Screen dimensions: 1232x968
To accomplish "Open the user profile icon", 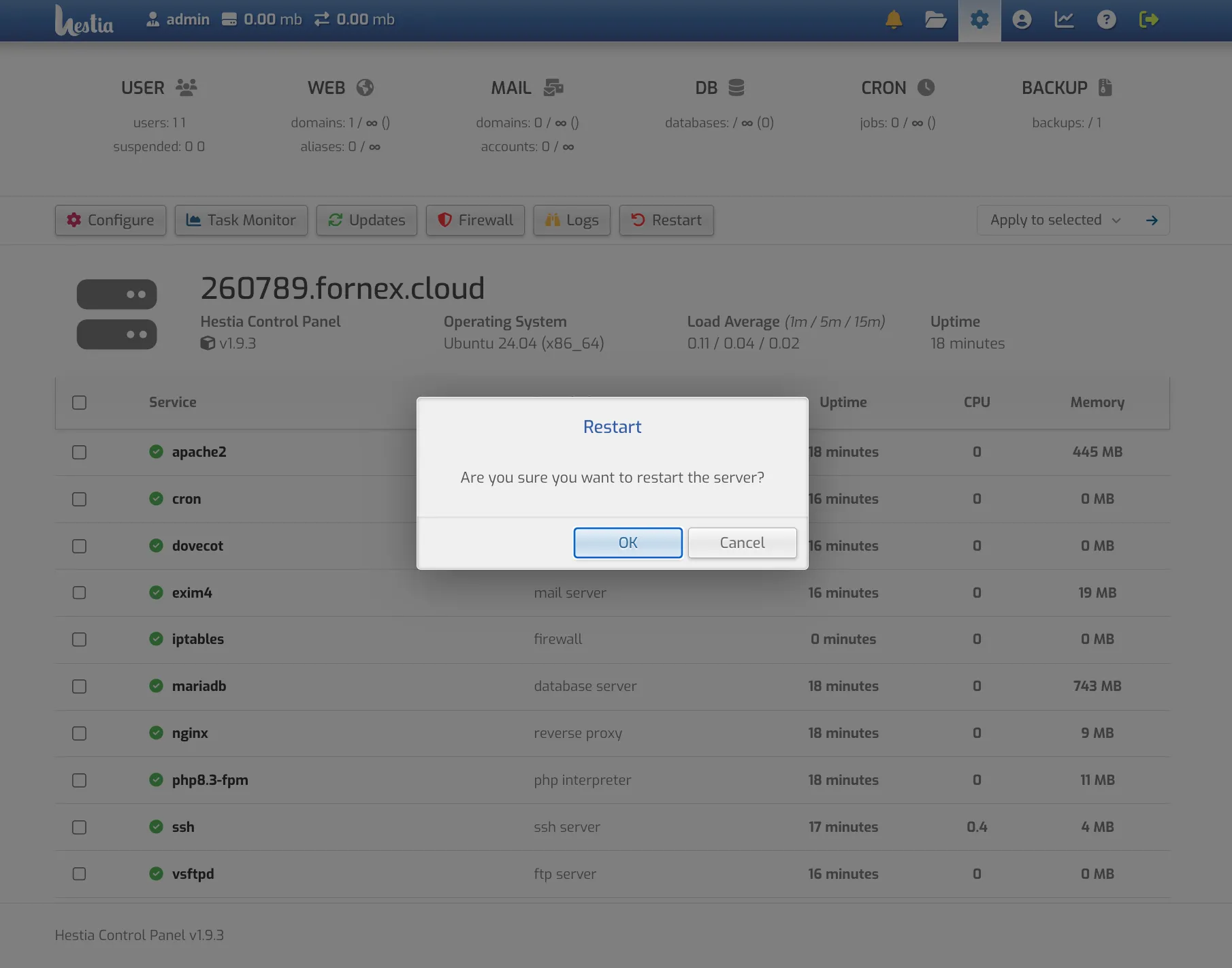I will pos(1022,20).
